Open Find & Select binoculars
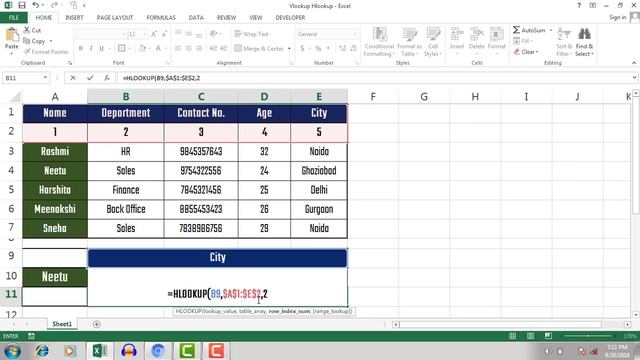Image resolution: width=640 pixels, height=360 pixels. click(584, 42)
